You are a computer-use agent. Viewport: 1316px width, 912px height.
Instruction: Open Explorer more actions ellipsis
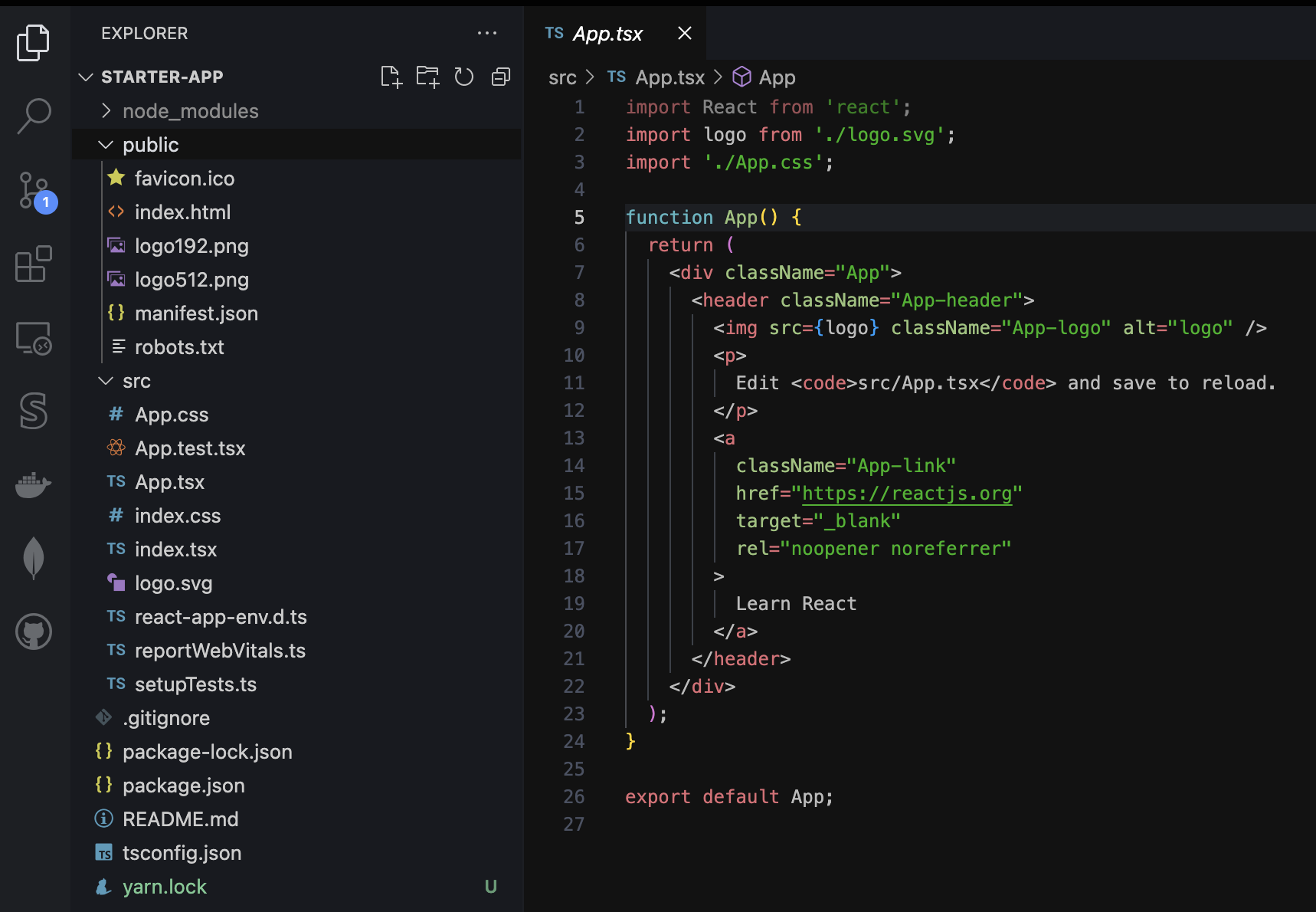point(487,33)
